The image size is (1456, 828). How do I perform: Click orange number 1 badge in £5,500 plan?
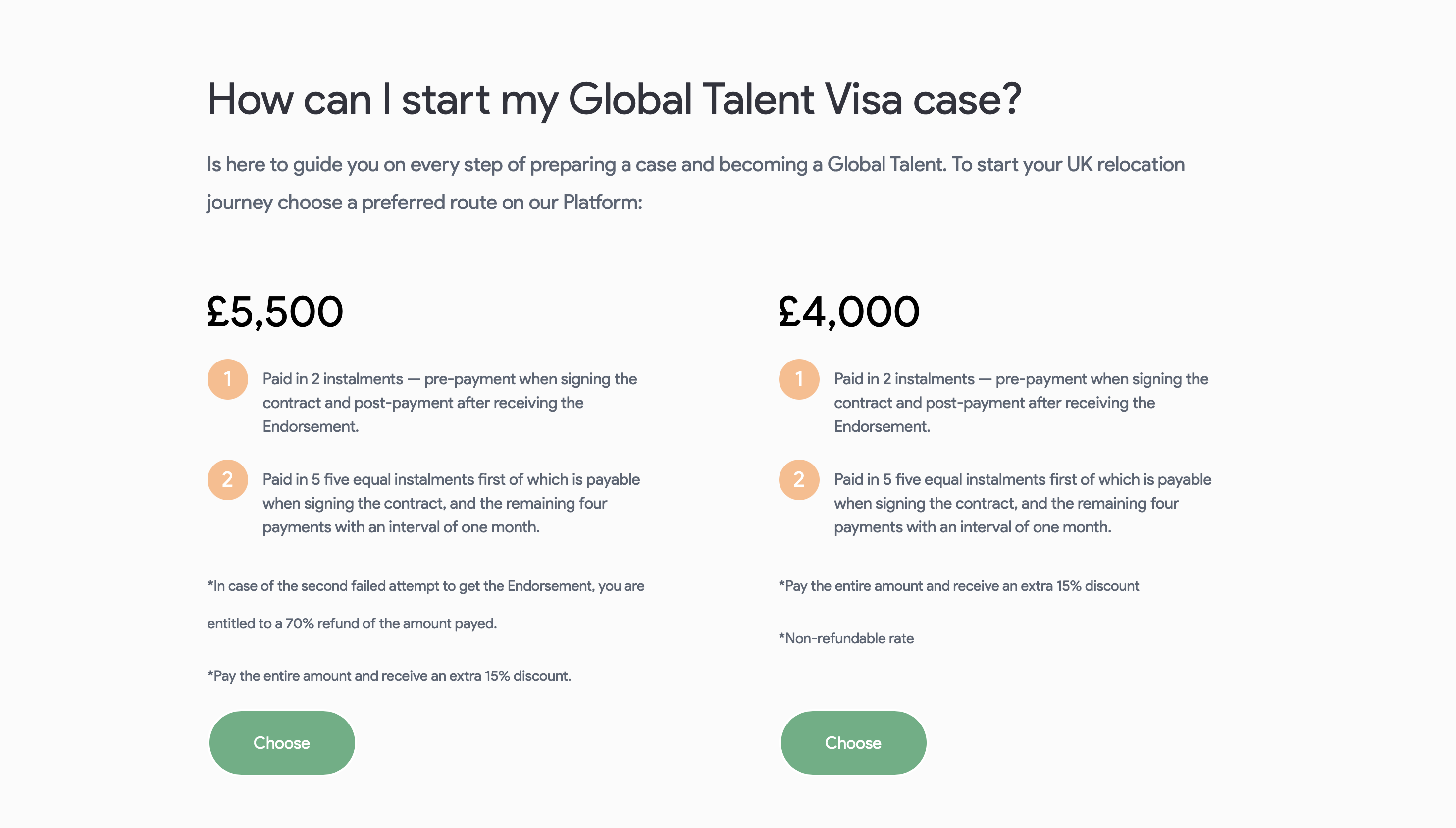[x=227, y=379]
